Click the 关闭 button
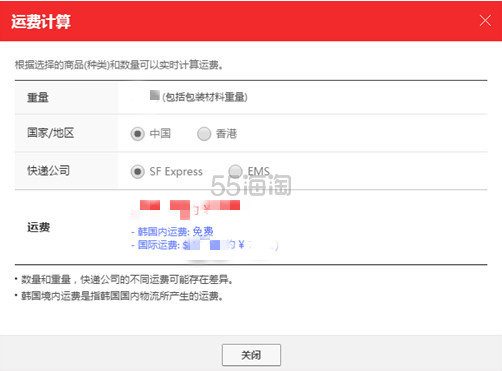502x371 pixels. pyautogui.click(x=251, y=355)
